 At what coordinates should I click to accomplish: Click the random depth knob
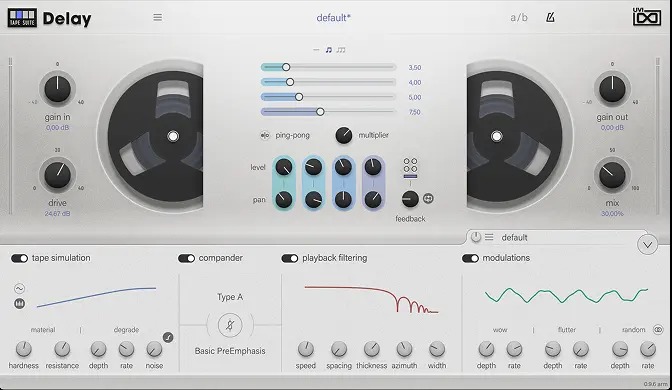[x=620, y=349]
